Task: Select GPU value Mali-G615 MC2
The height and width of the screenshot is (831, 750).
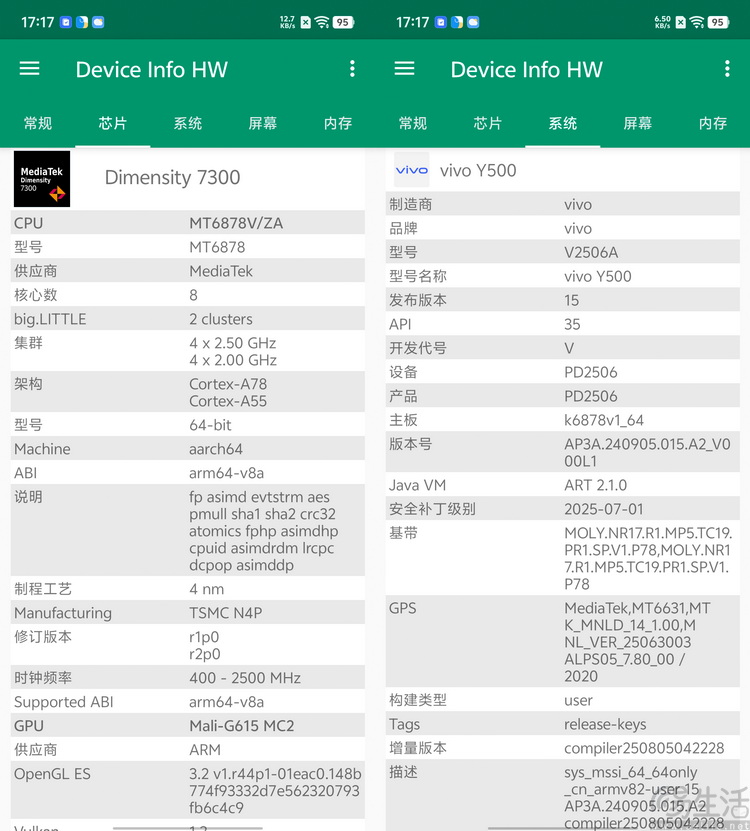Action: point(242,726)
